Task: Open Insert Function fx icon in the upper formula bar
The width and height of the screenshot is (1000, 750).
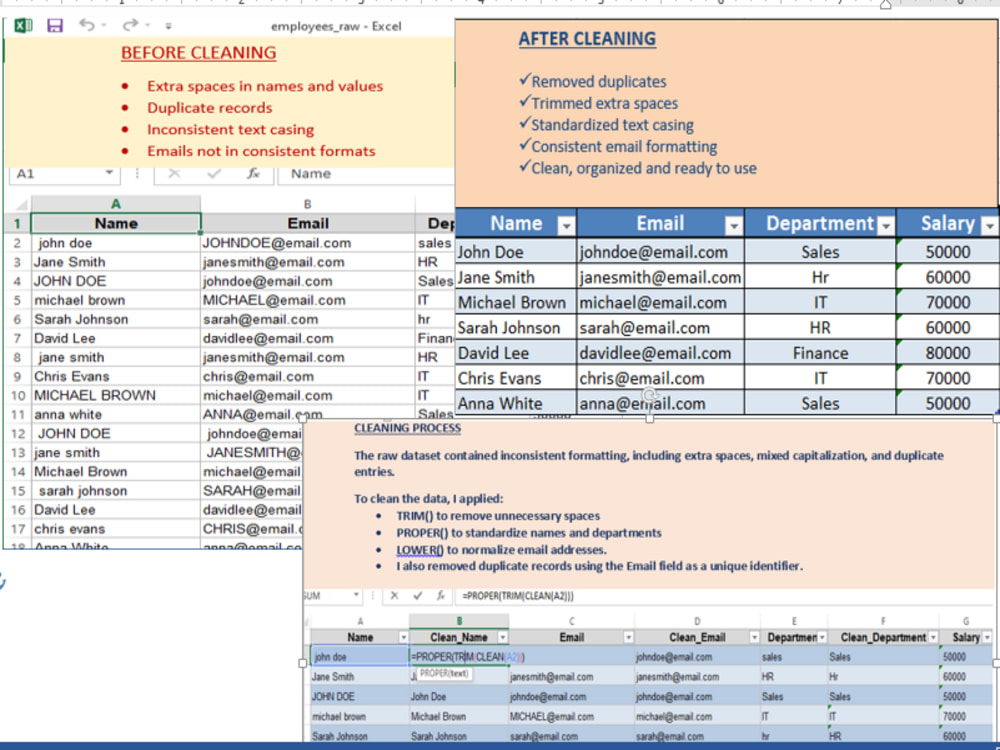Action: 253,173
